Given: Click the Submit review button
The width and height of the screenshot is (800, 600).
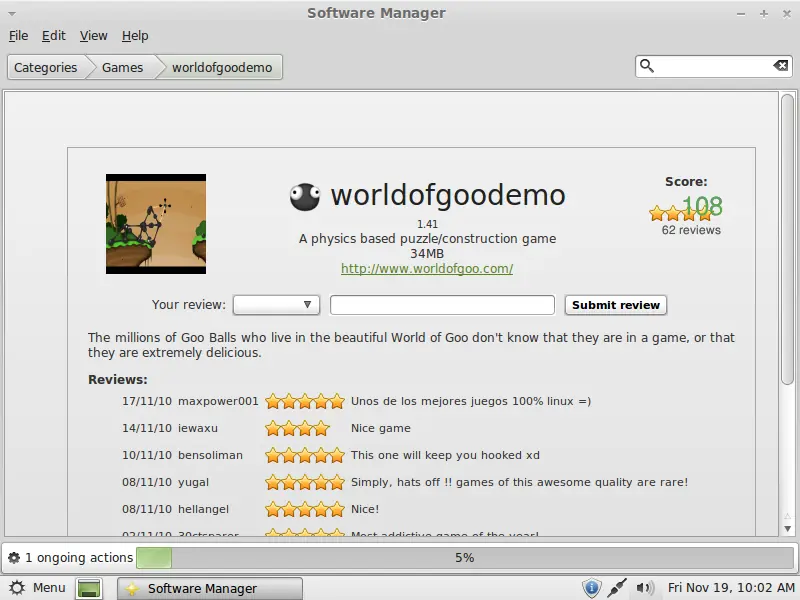Looking at the screenshot, I should coord(615,305).
